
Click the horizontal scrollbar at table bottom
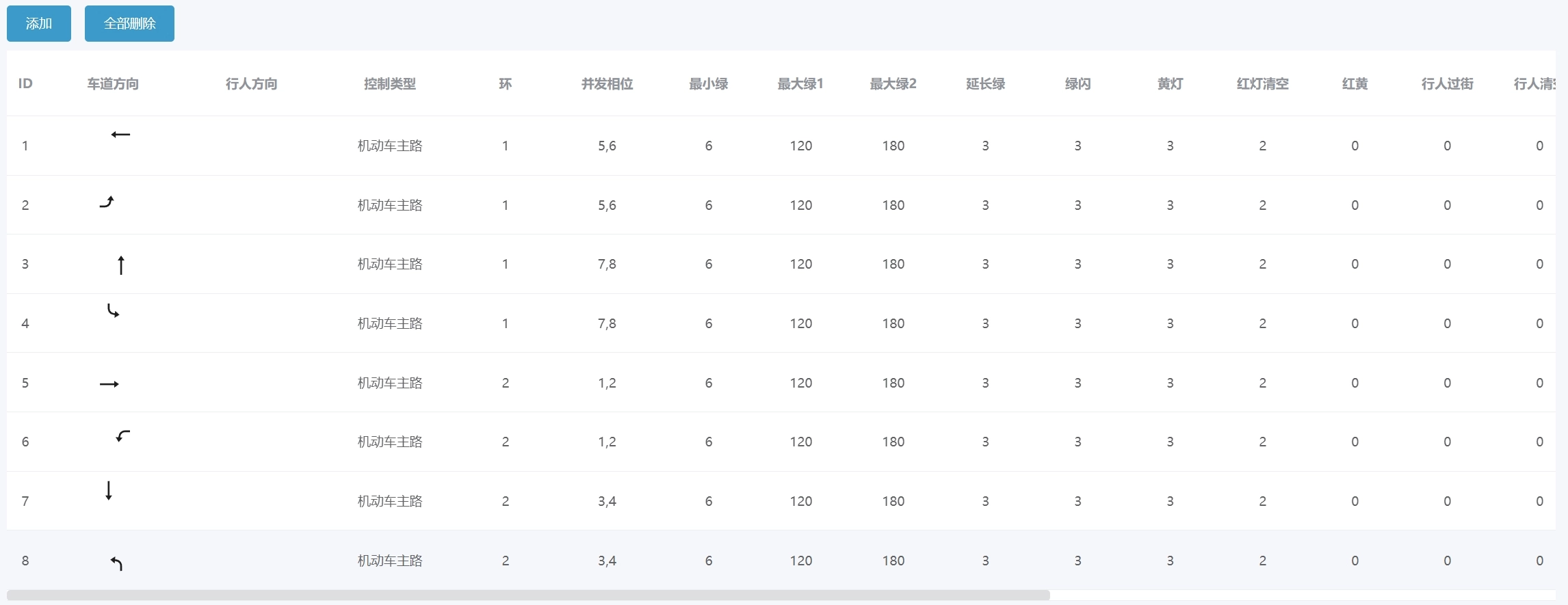528,595
